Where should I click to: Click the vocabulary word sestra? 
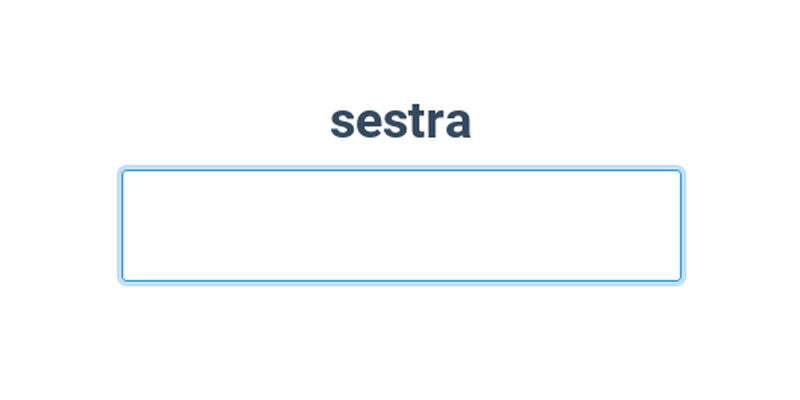[400, 122]
